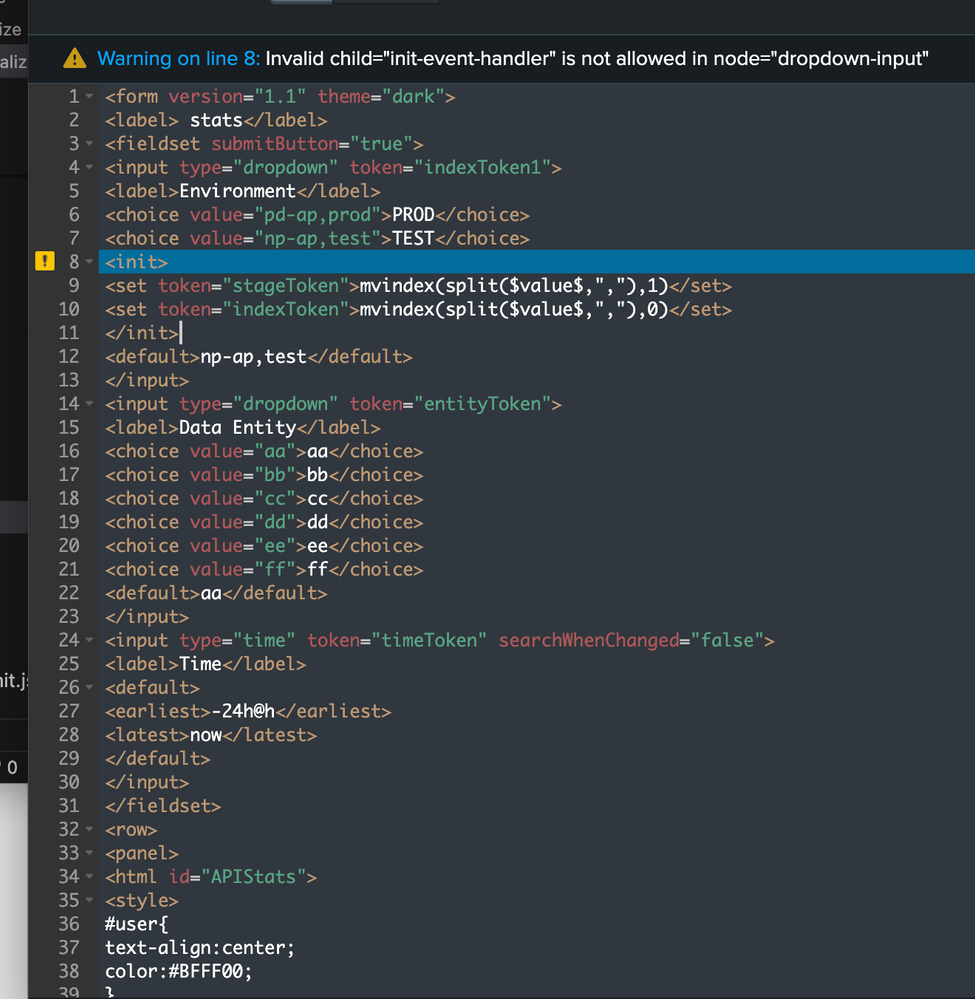The height and width of the screenshot is (999, 975).
Task: Click the yellow warning marker on line 8
Action: coord(45,261)
